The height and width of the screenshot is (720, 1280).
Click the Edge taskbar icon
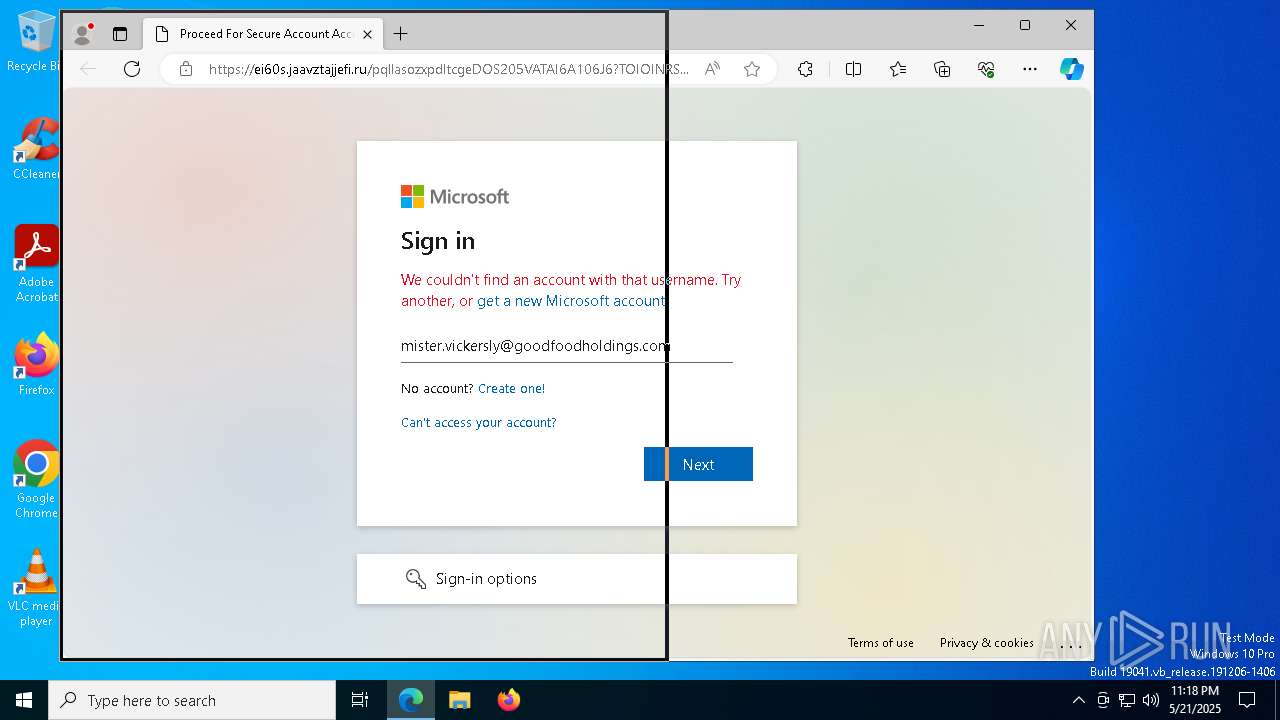411,700
